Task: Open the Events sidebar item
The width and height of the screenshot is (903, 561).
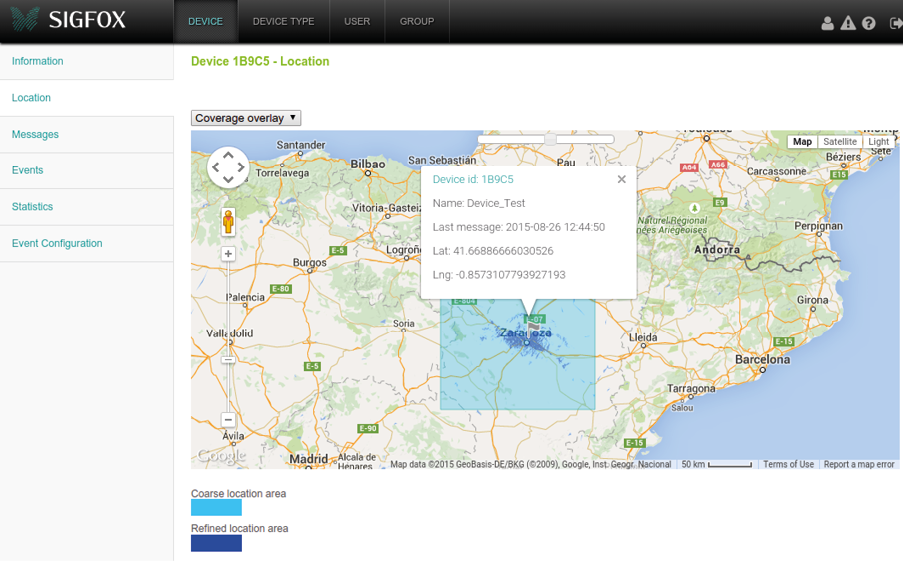Action: click(x=86, y=170)
